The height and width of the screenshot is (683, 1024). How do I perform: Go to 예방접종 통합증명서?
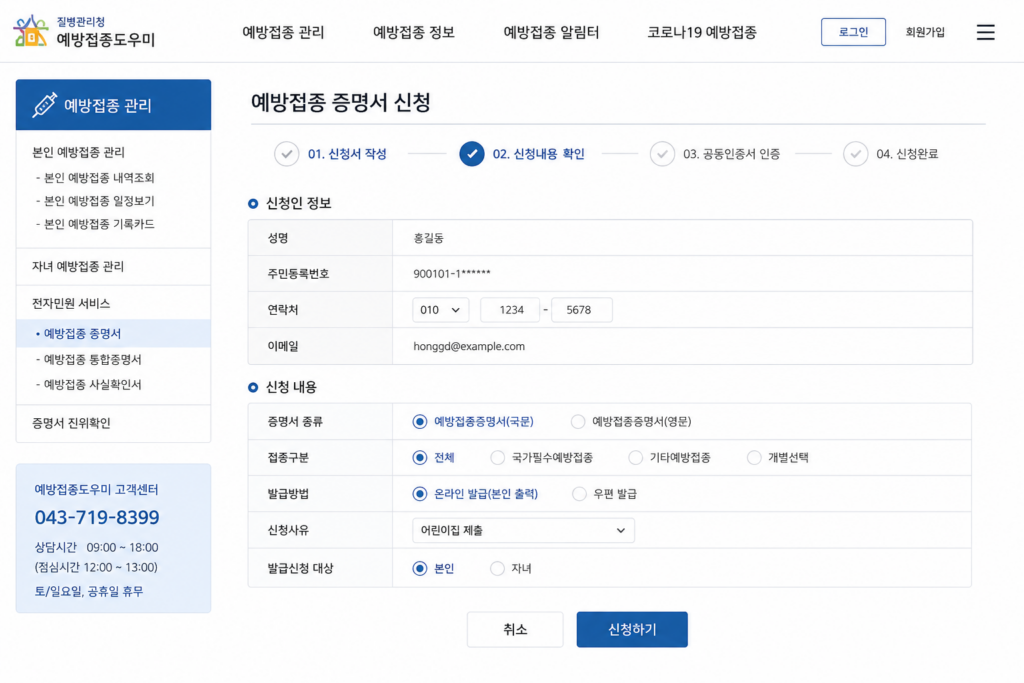89,360
